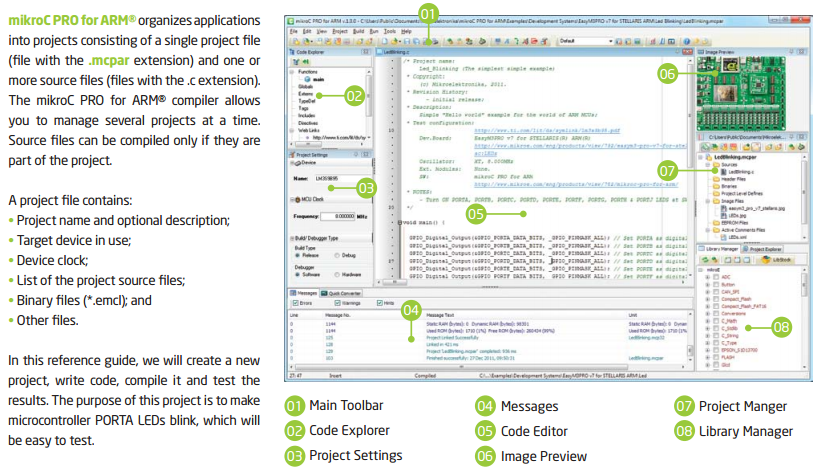The height and width of the screenshot is (472, 818).
Task: Click the device Name field LM3S9B95
Action: (x=343, y=178)
